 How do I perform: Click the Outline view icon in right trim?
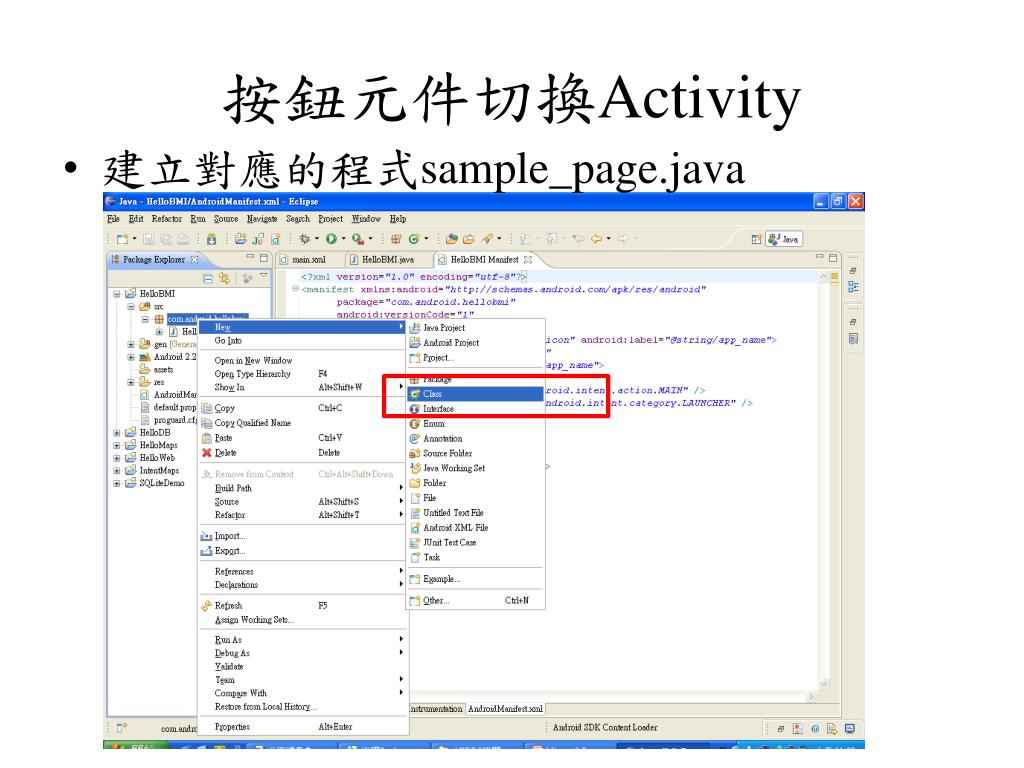pos(853,287)
